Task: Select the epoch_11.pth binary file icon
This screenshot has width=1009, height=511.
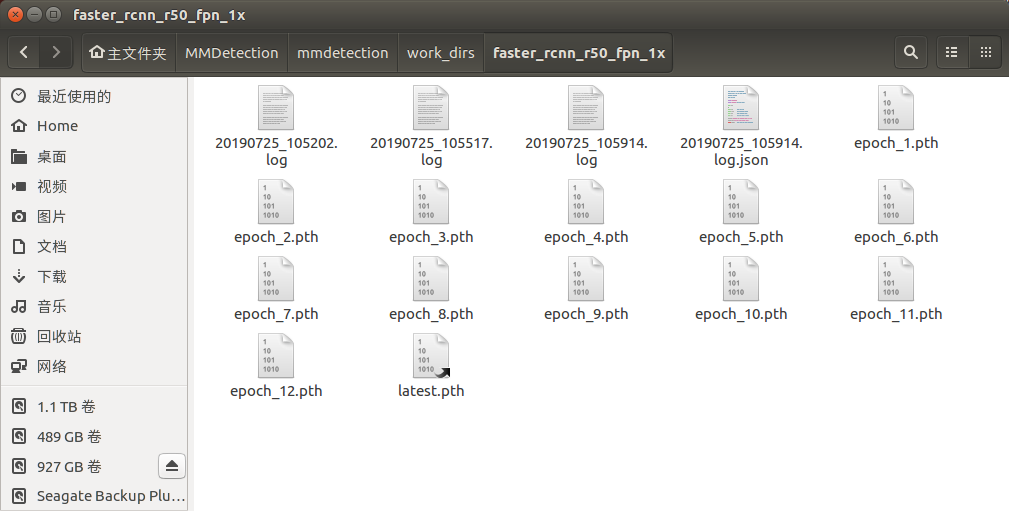Action: click(x=896, y=279)
